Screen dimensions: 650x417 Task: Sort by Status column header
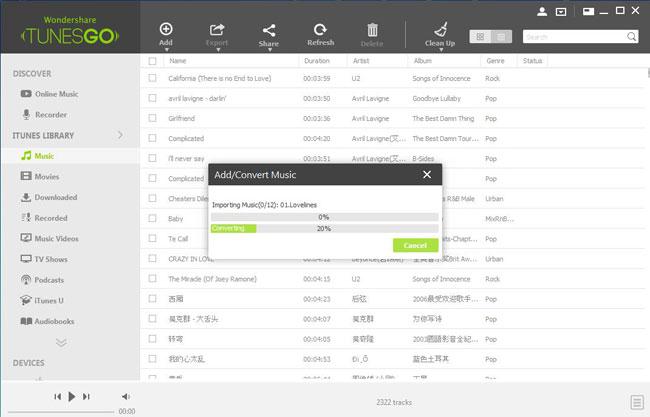pos(532,61)
